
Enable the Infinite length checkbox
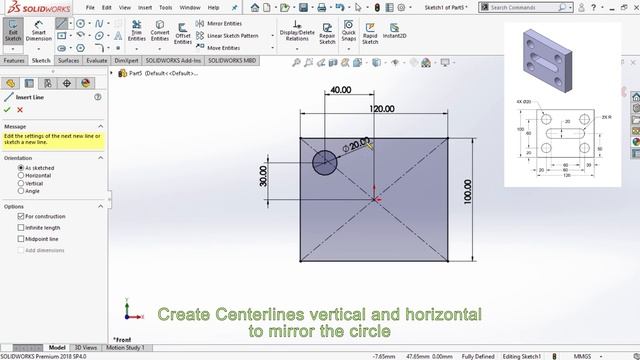point(21,228)
